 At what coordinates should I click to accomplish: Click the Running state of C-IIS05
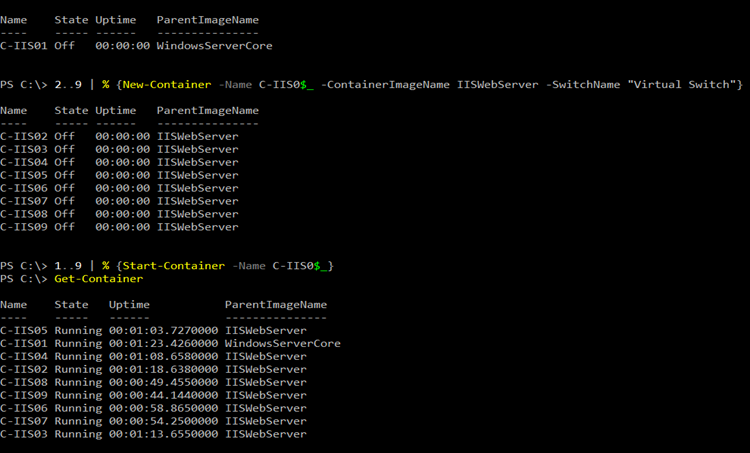pos(78,331)
